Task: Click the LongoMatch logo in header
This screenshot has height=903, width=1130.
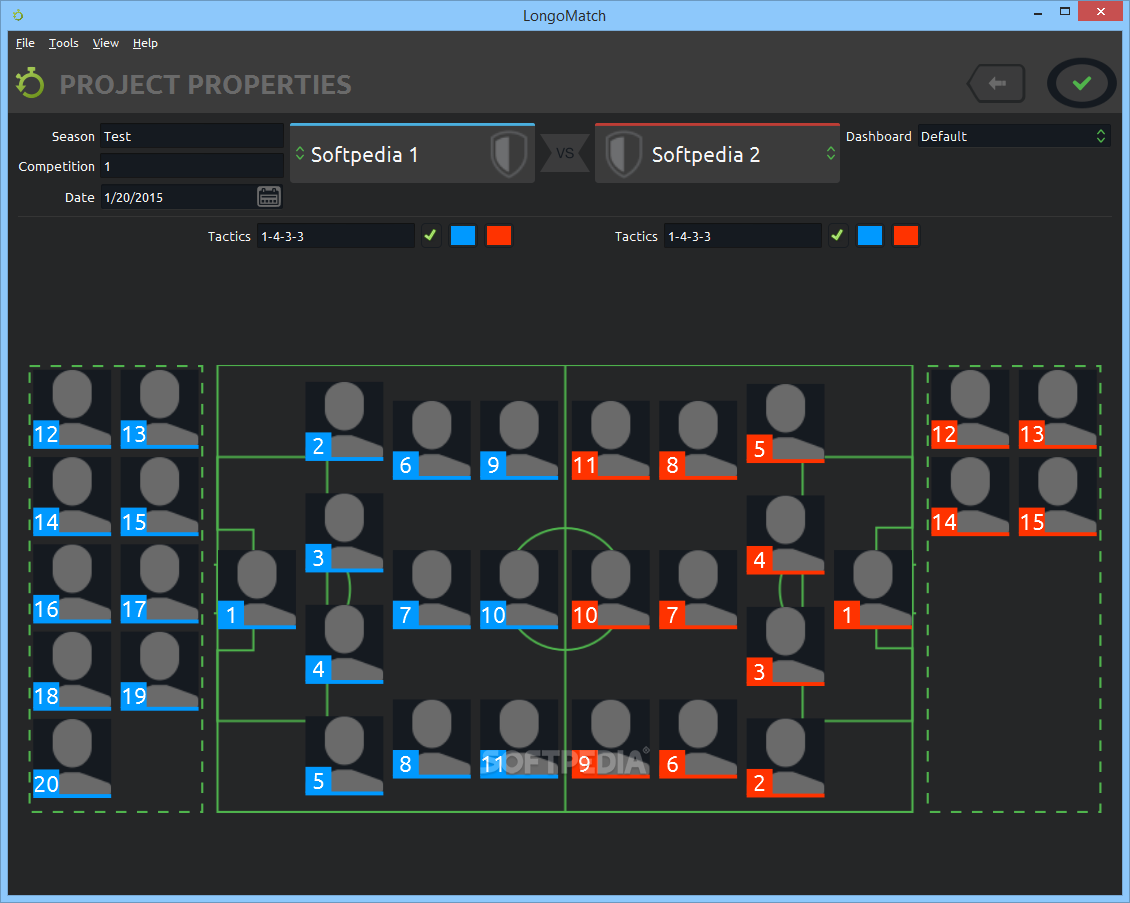Action: pos(30,84)
